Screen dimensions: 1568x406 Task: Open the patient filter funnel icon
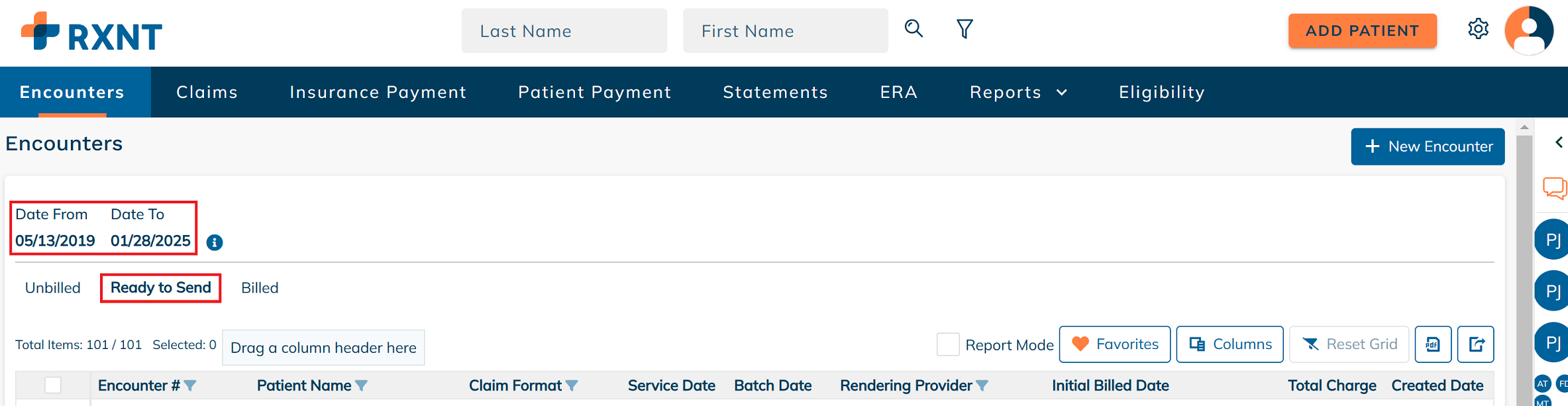[965, 28]
